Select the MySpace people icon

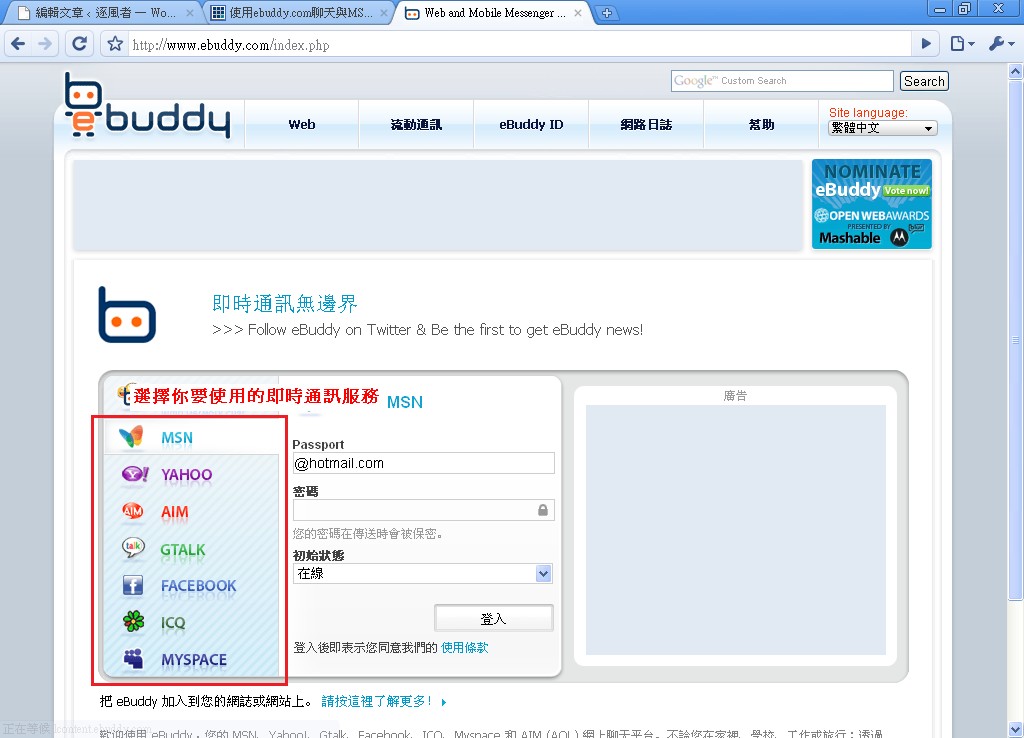134,658
